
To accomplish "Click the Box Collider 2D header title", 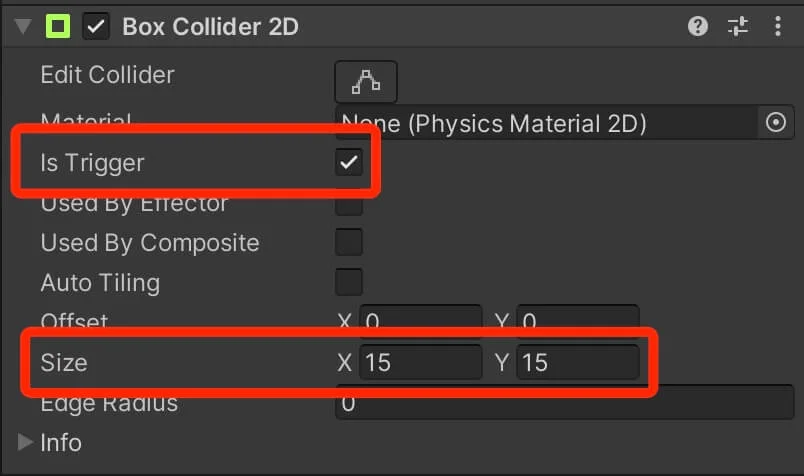I will (x=210, y=27).
